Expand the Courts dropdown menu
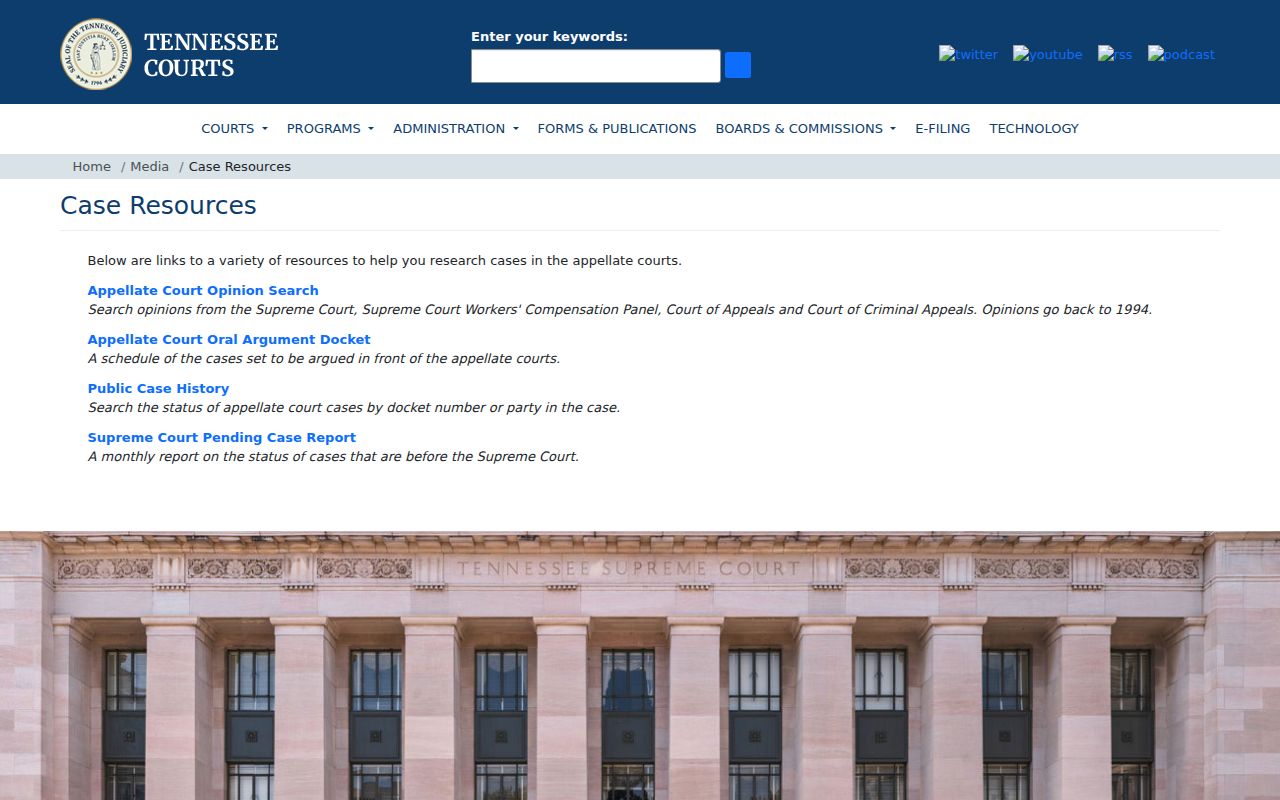The height and width of the screenshot is (800, 1280). [234, 128]
